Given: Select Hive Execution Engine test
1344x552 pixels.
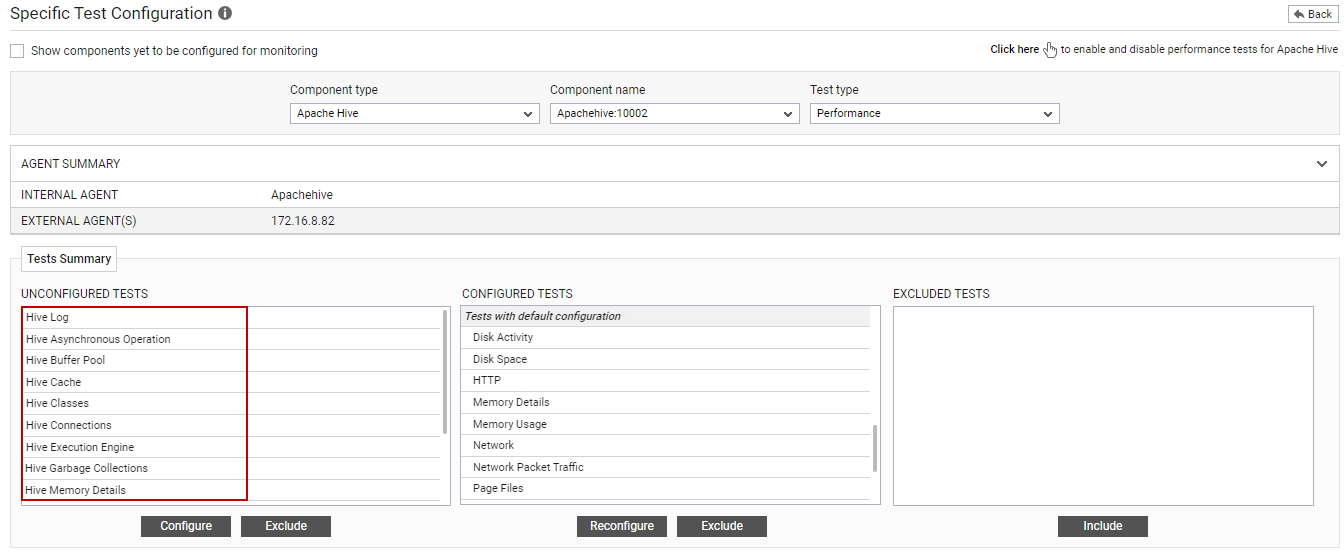Looking at the screenshot, I should coord(231,447).
